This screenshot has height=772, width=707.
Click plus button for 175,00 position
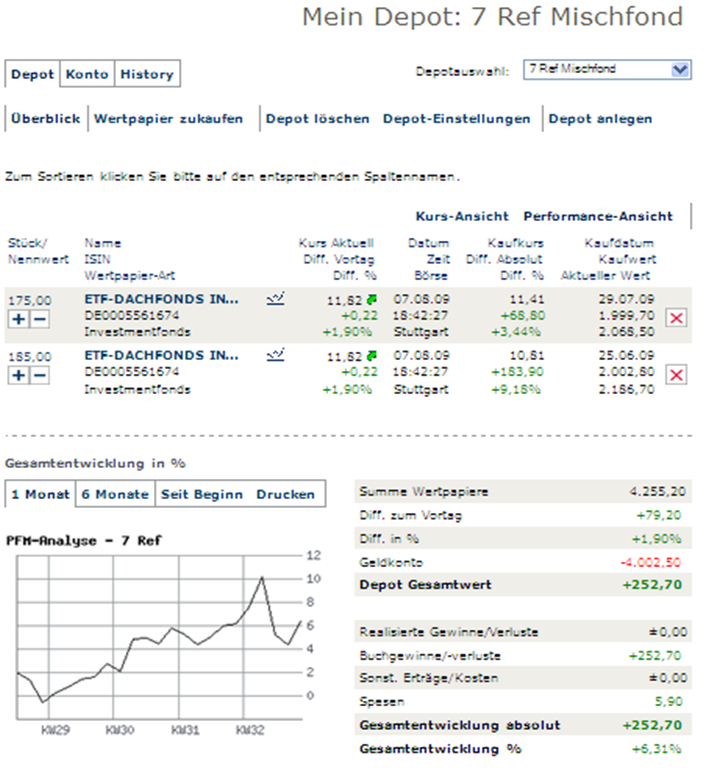pyautogui.click(x=16, y=318)
